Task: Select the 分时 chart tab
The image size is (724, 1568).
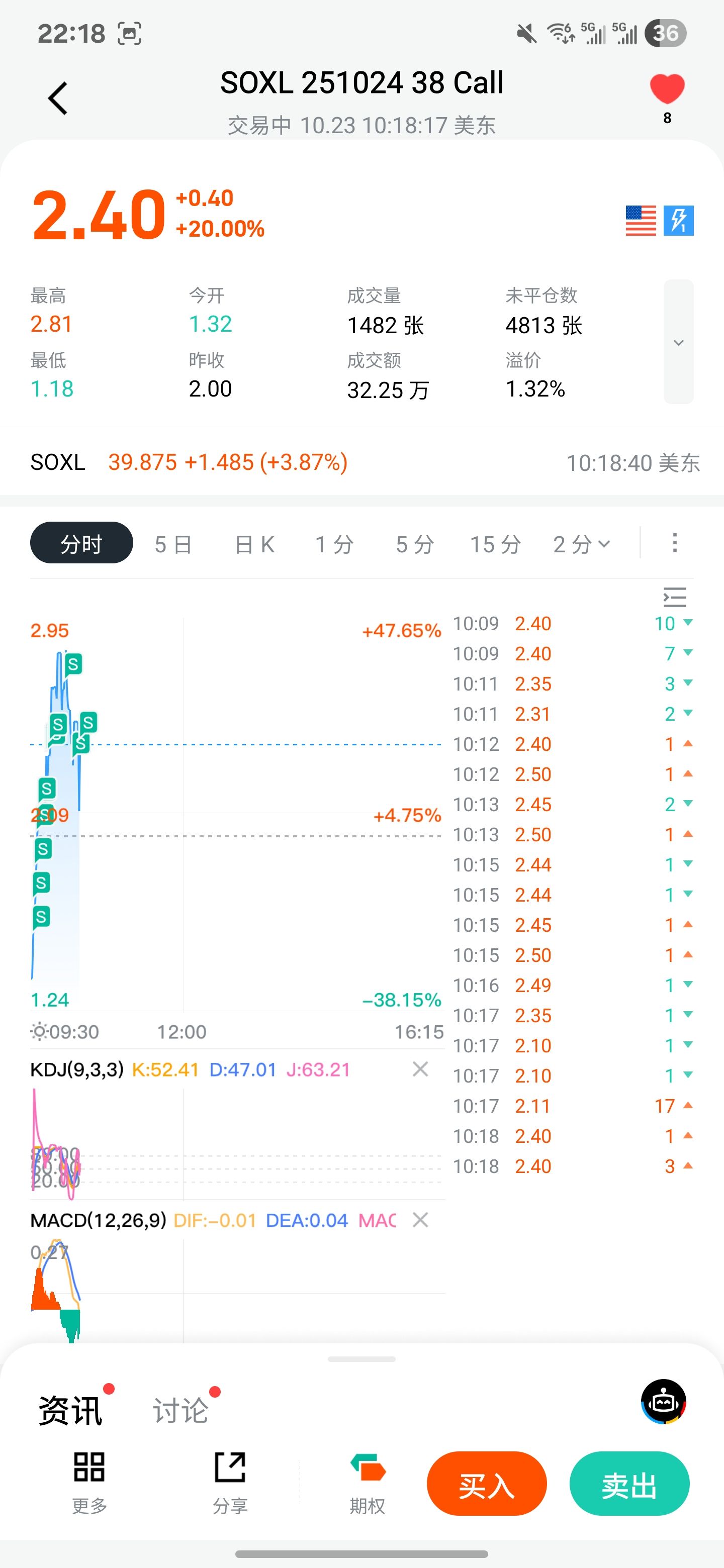Action: [81, 544]
